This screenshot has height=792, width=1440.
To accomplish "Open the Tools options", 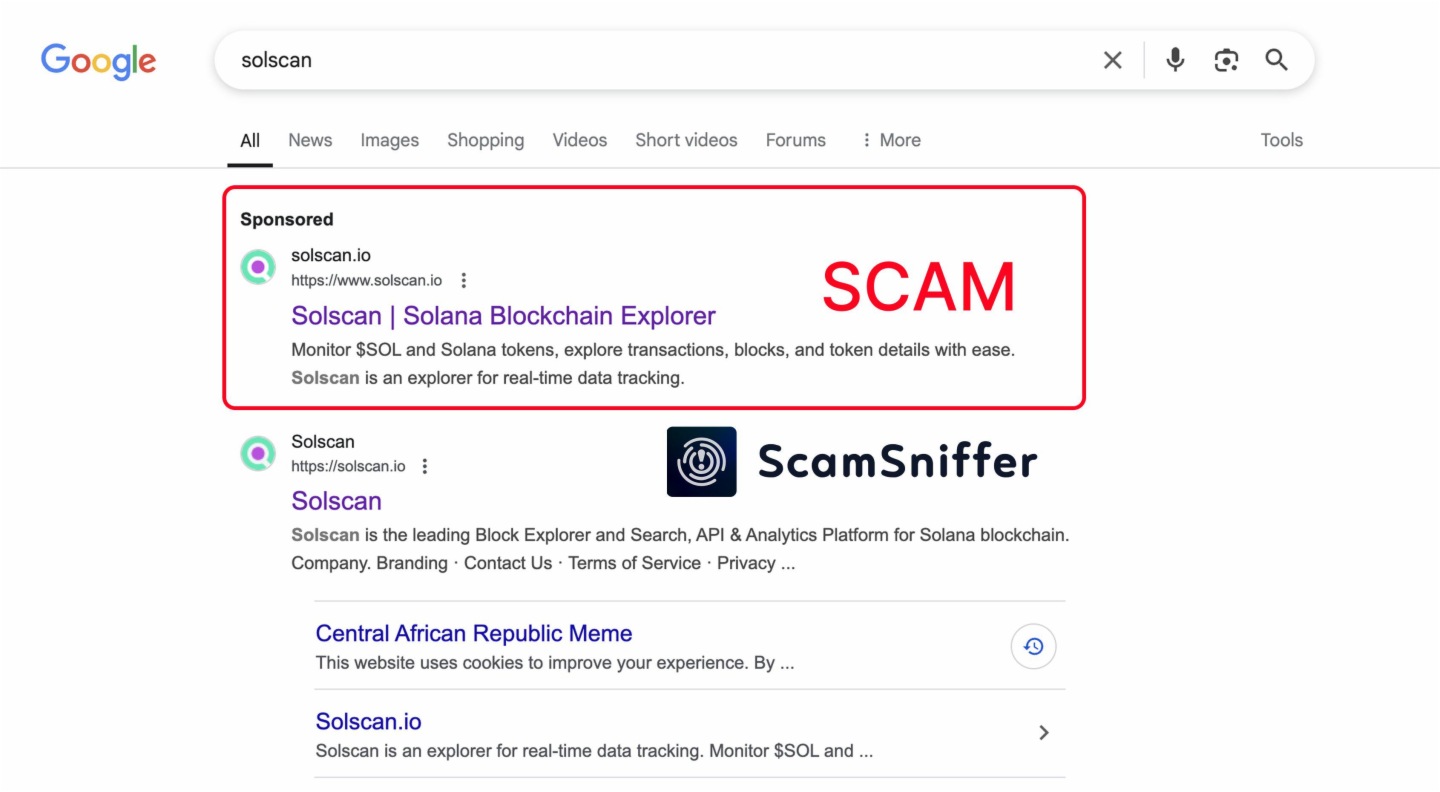I will [1282, 140].
